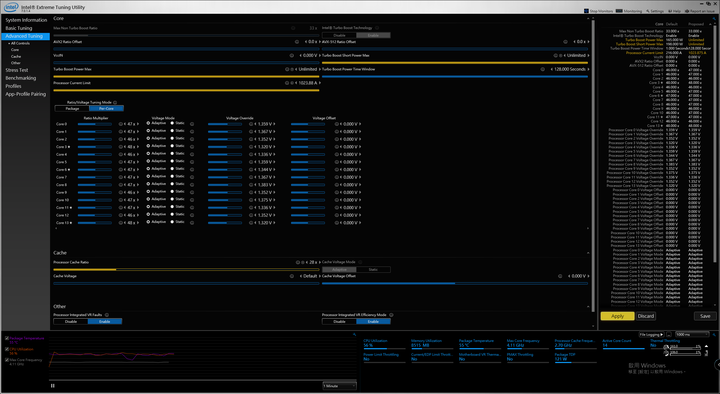Select Adaptive voltage mode for Core 0
The image size is (720, 394).
(x=148, y=123)
